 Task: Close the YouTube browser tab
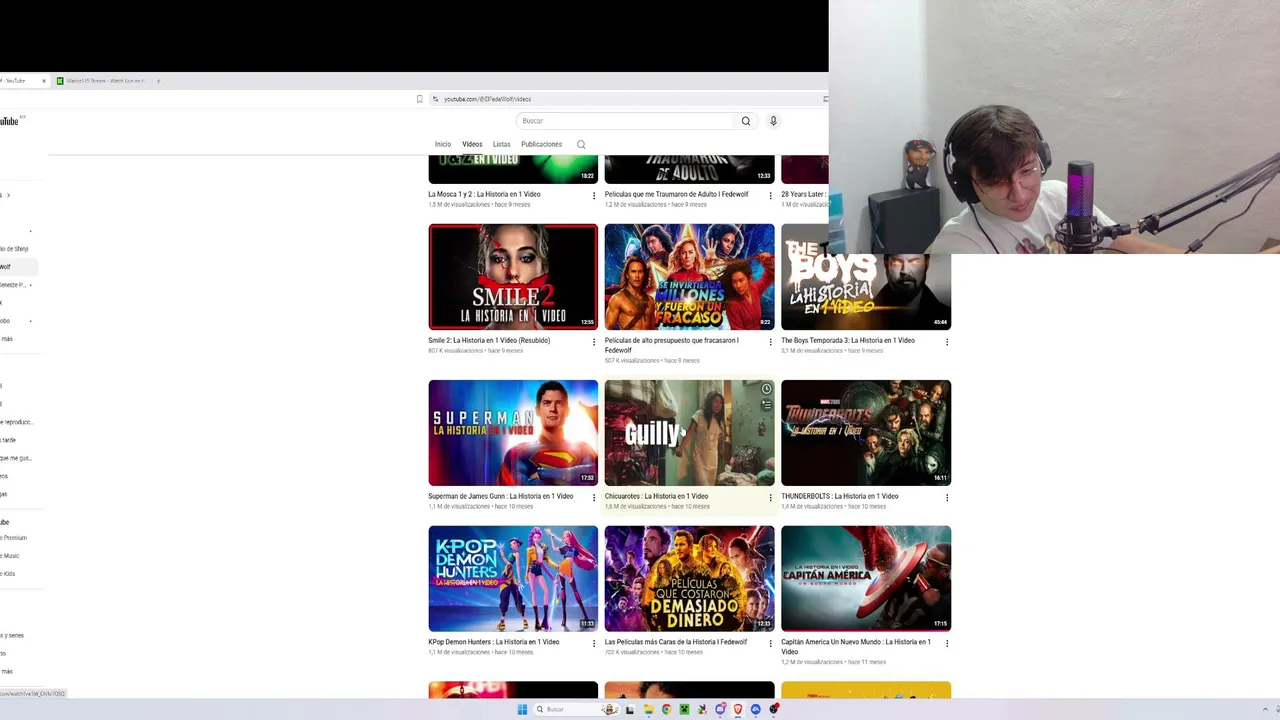(x=44, y=81)
